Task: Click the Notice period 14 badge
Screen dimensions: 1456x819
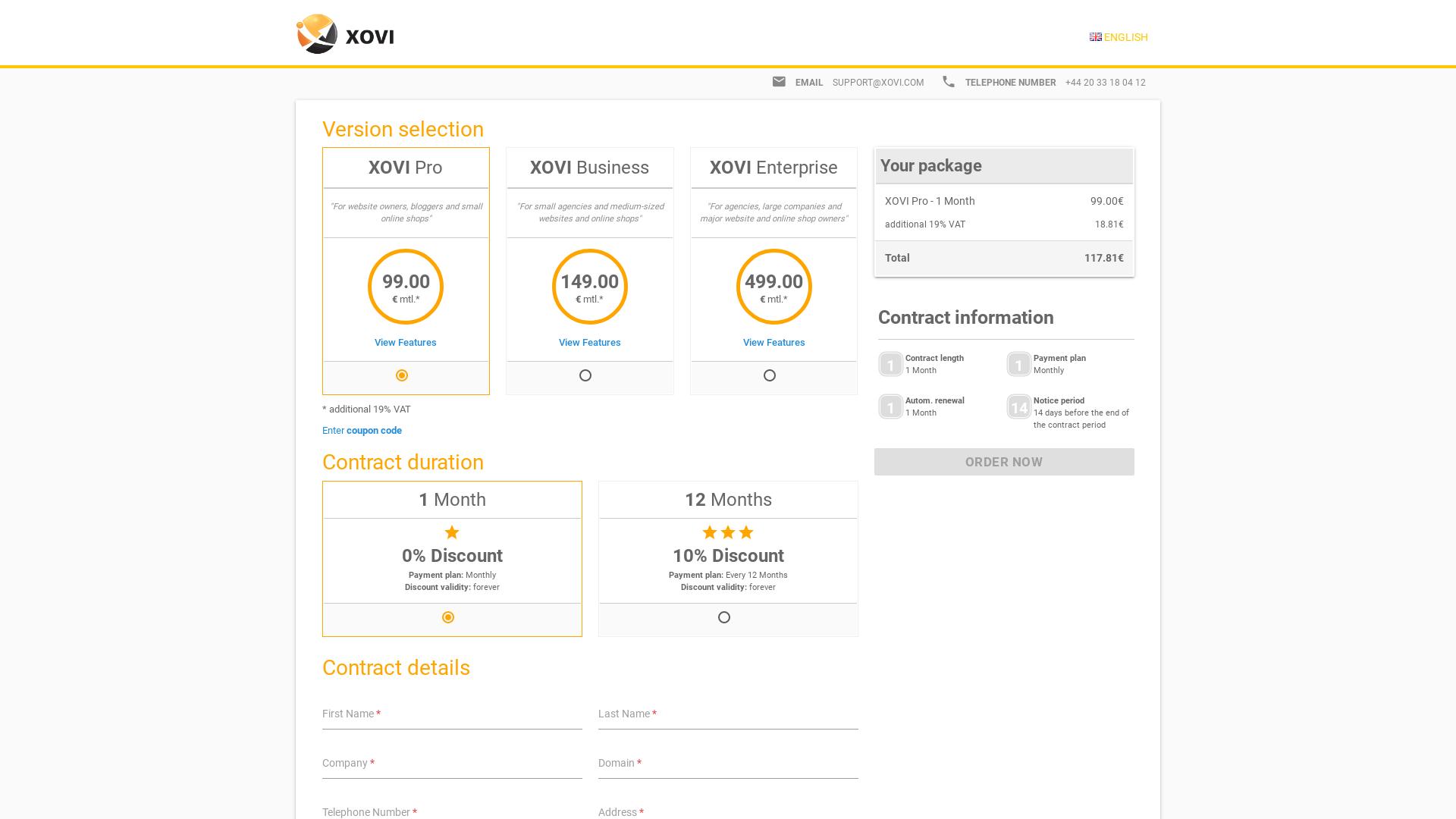Action: click(1018, 407)
